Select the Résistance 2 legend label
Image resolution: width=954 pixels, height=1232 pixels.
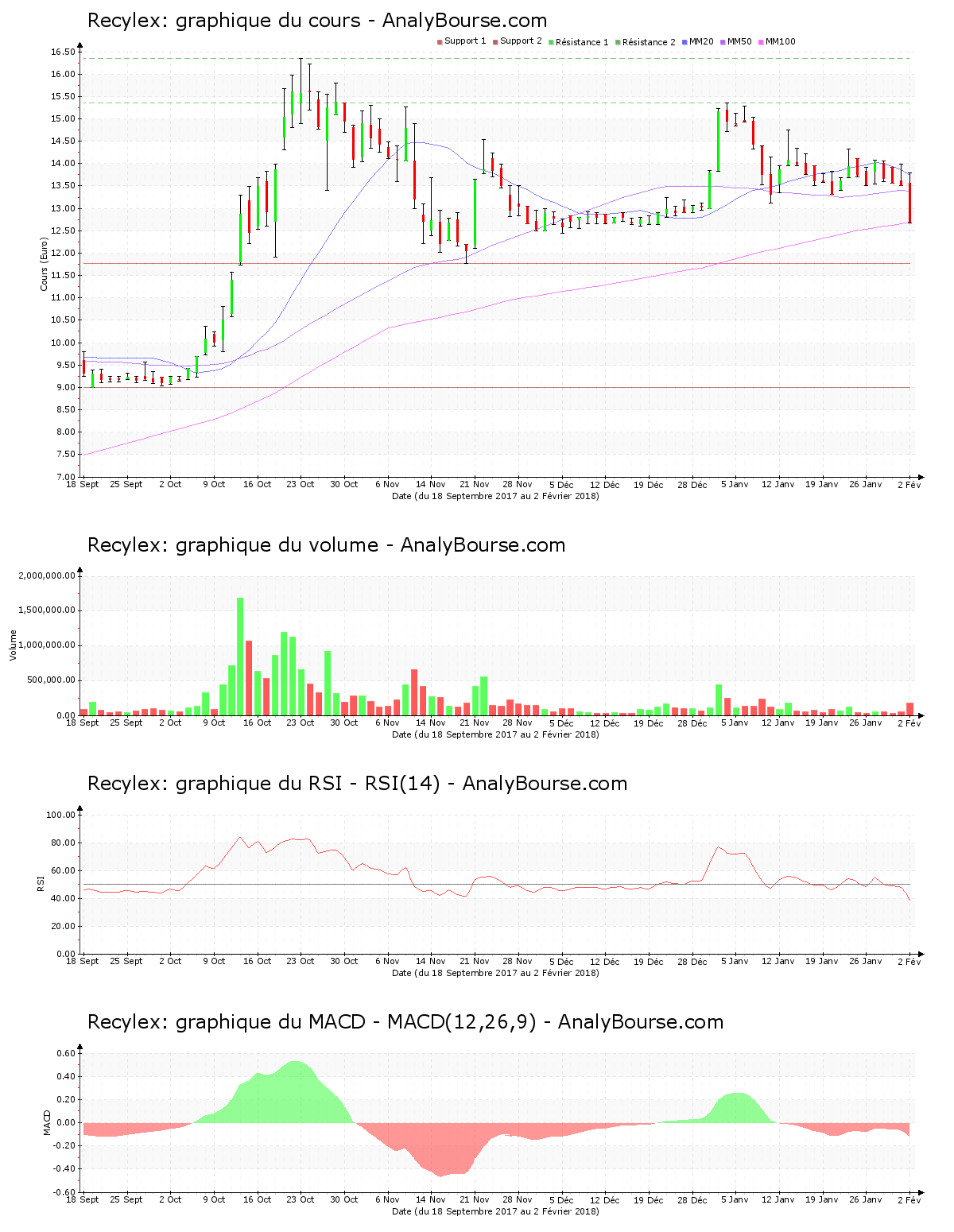click(x=649, y=42)
